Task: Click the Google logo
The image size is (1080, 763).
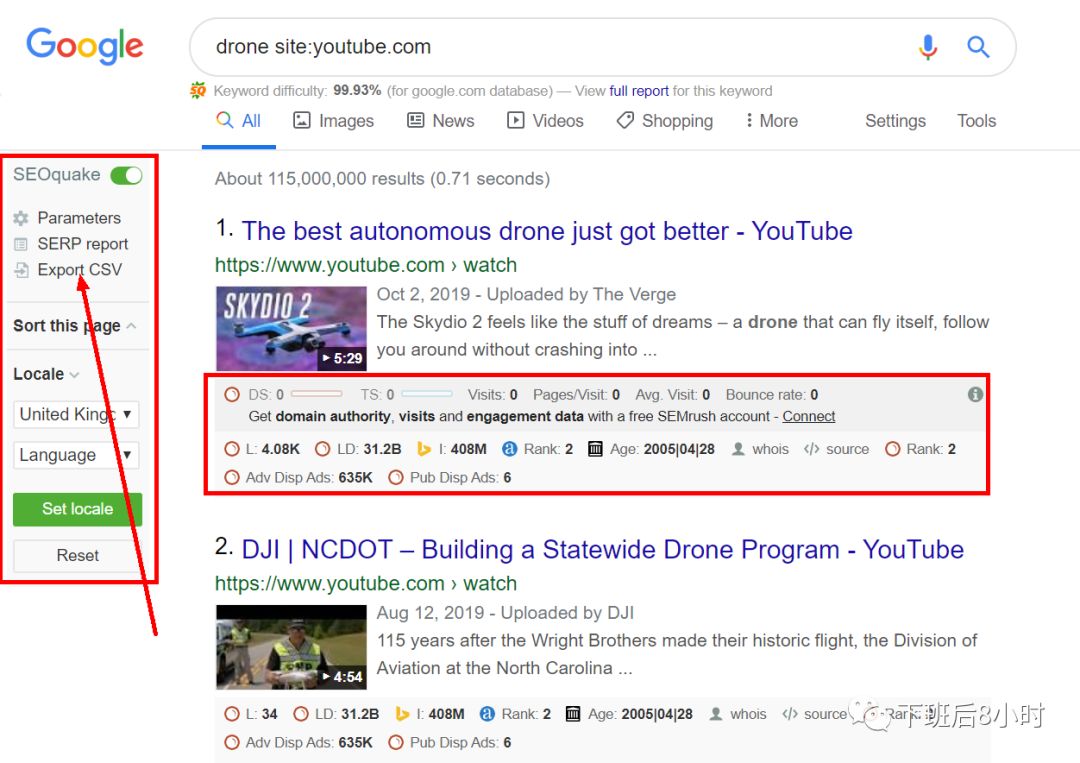Action: point(85,46)
